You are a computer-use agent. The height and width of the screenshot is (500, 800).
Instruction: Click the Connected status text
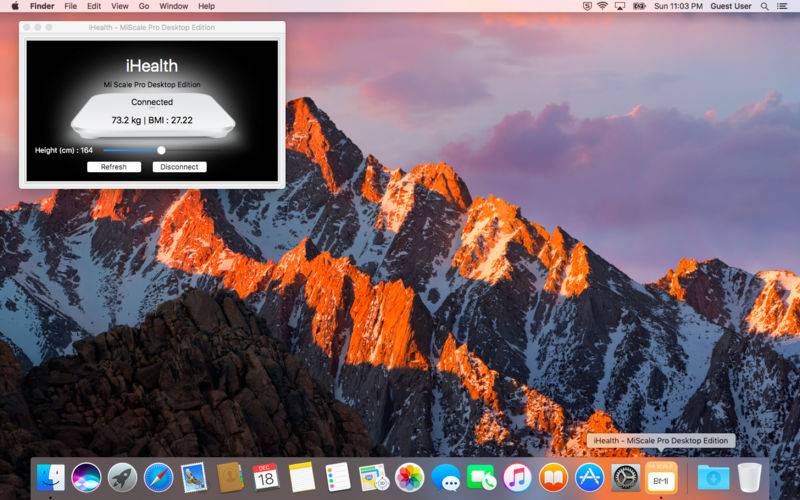(152, 102)
